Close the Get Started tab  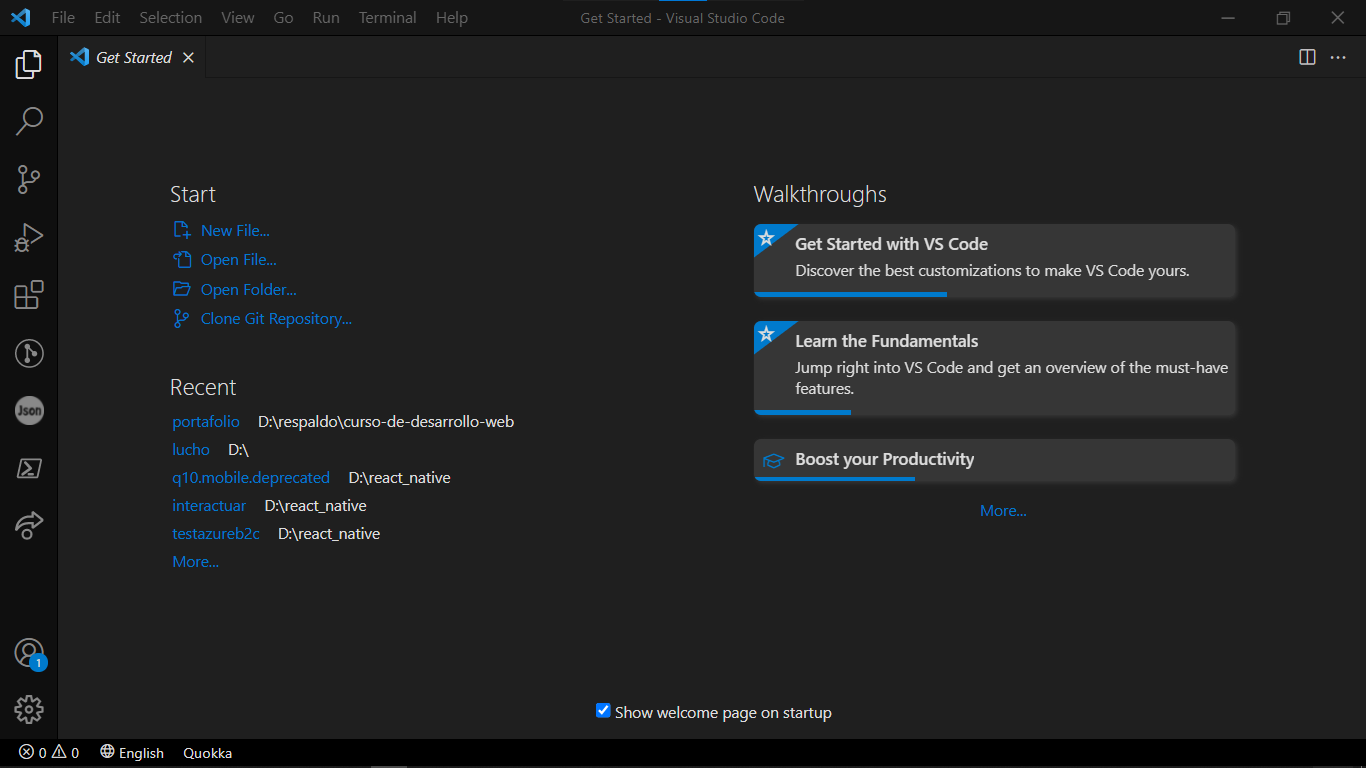point(188,58)
